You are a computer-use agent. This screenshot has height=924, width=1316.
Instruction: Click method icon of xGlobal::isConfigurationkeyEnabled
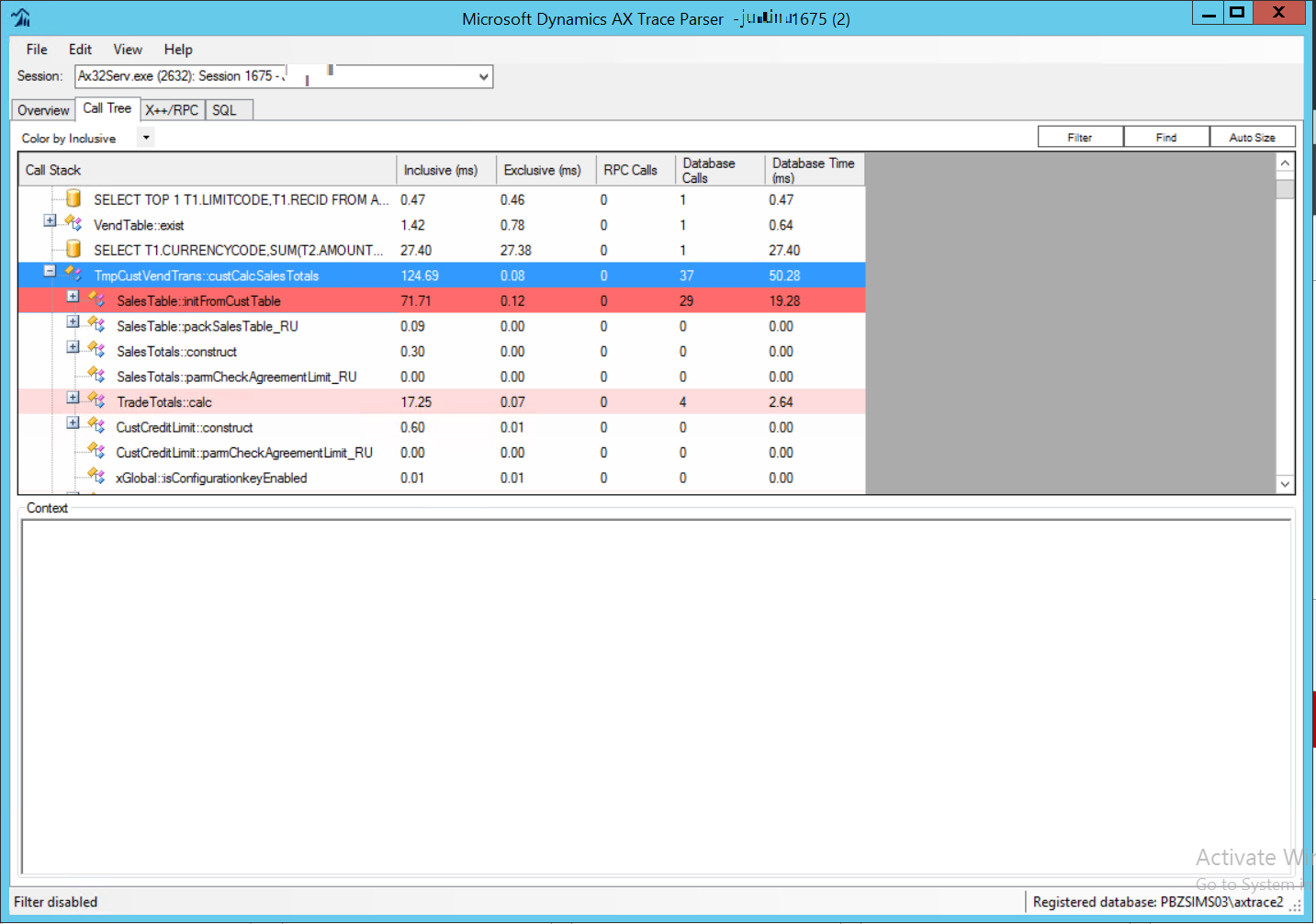coord(96,476)
